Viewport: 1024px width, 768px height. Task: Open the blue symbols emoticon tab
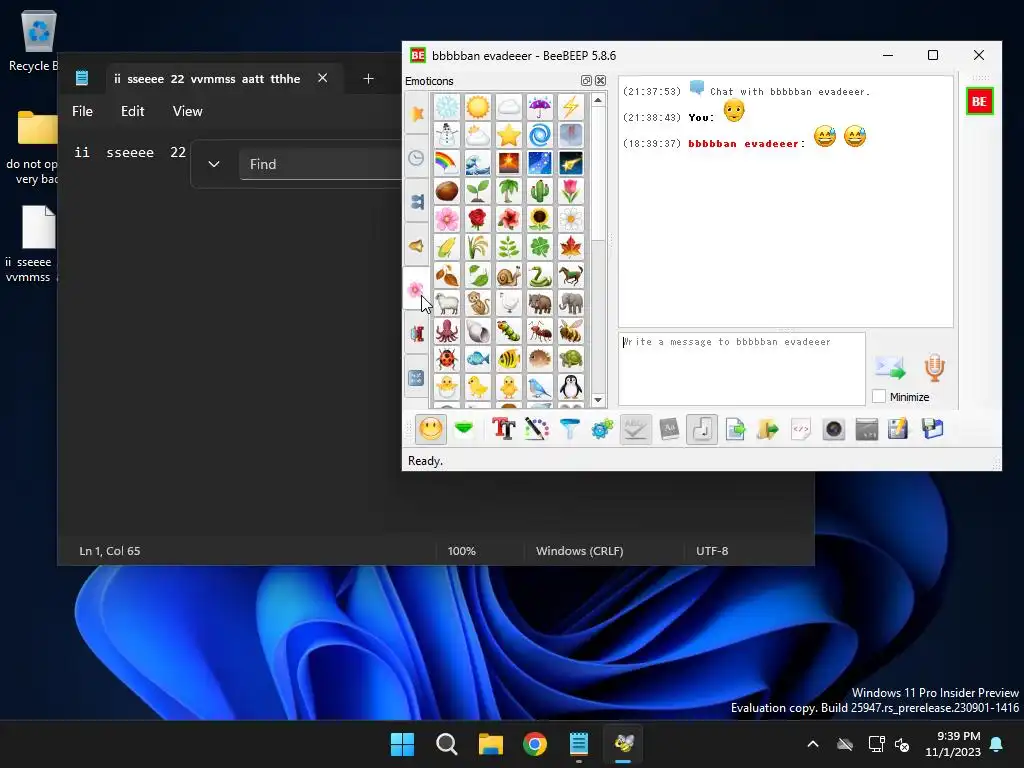417,377
